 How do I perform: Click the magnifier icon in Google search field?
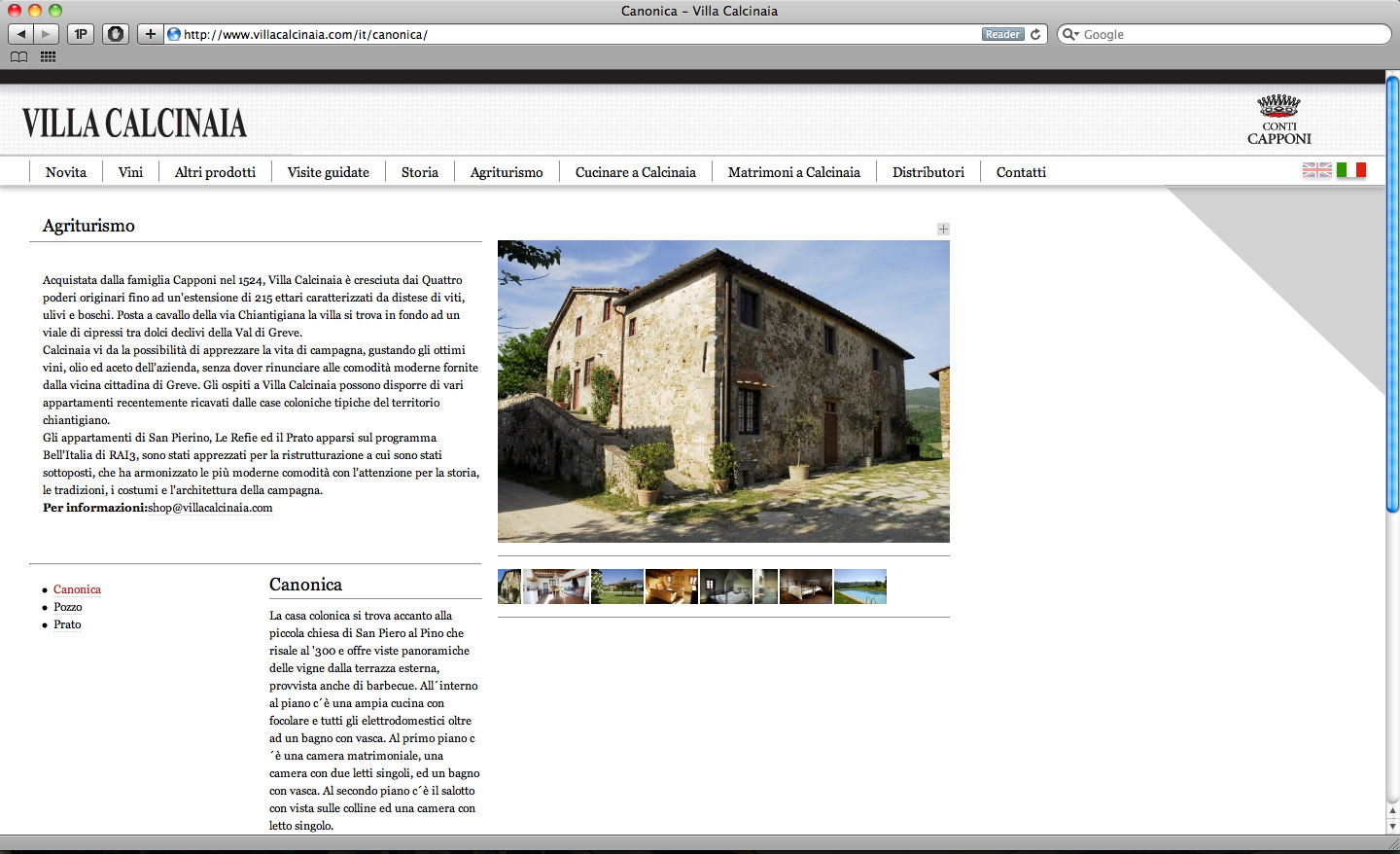coord(1070,34)
